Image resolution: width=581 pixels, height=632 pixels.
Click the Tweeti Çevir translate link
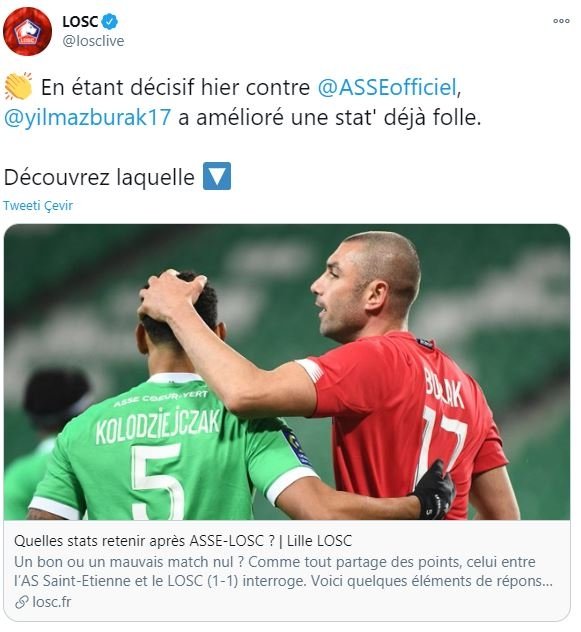pyautogui.click(x=38, y=206)
